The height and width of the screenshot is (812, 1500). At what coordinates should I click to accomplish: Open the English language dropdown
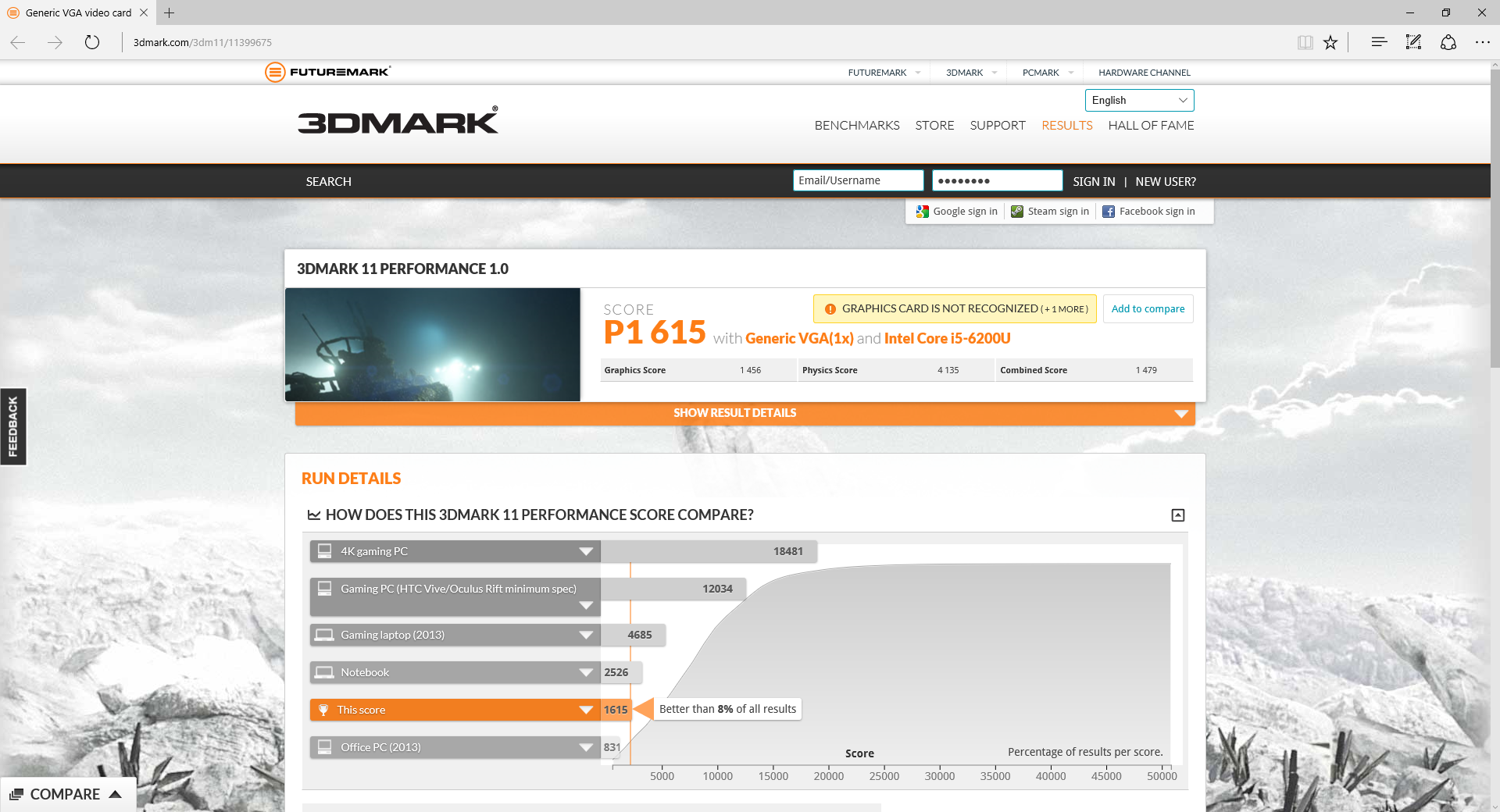coord(1139,100)
